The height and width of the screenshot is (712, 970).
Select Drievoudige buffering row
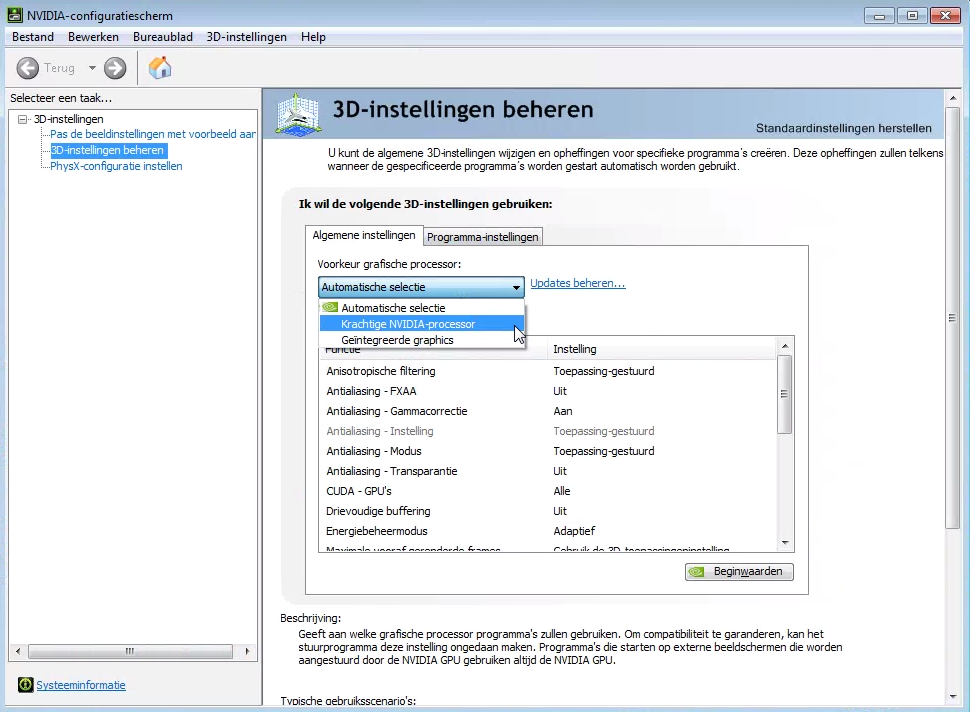547,511
